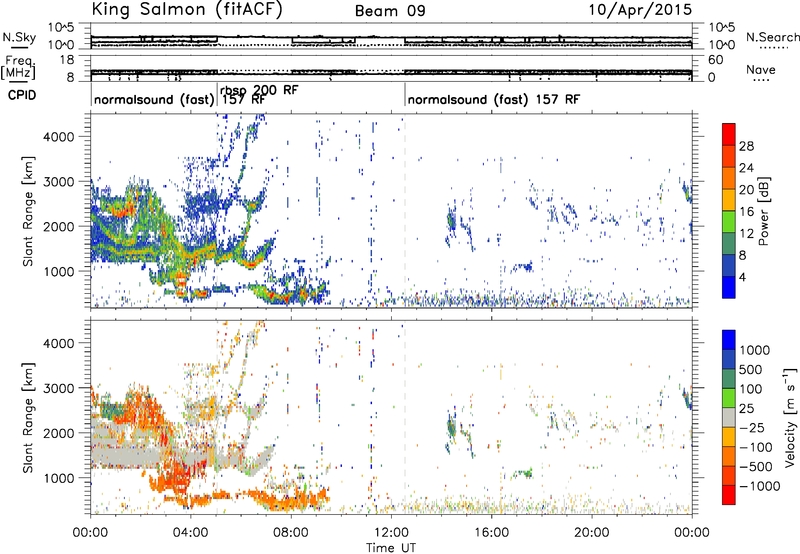
Task: Click the "N.Search" legend label
Action: click(x=772, y=37)
